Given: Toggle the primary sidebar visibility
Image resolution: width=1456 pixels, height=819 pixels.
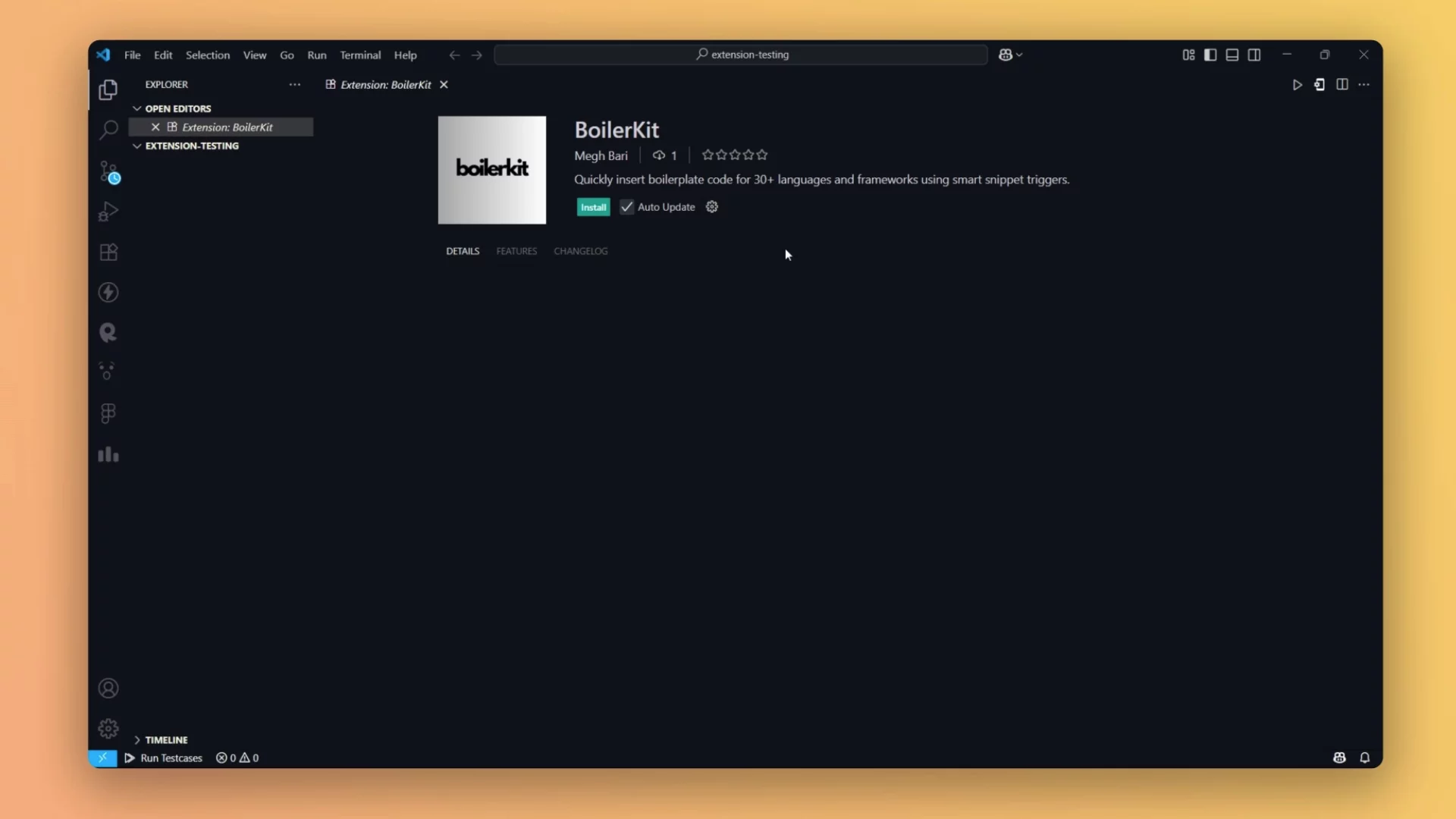Looking at the screenshot, I should point(1210,55).
